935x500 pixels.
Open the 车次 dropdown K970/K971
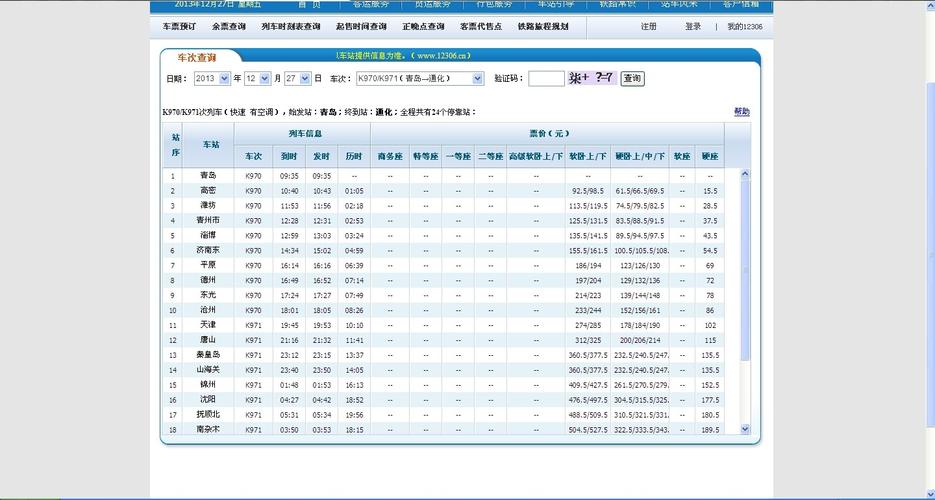pos(420,78)
